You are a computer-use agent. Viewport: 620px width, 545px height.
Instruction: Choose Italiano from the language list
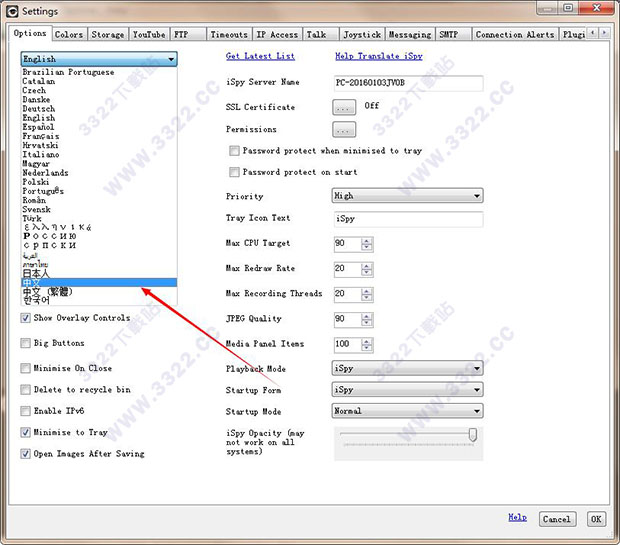[x=99, y=155]
